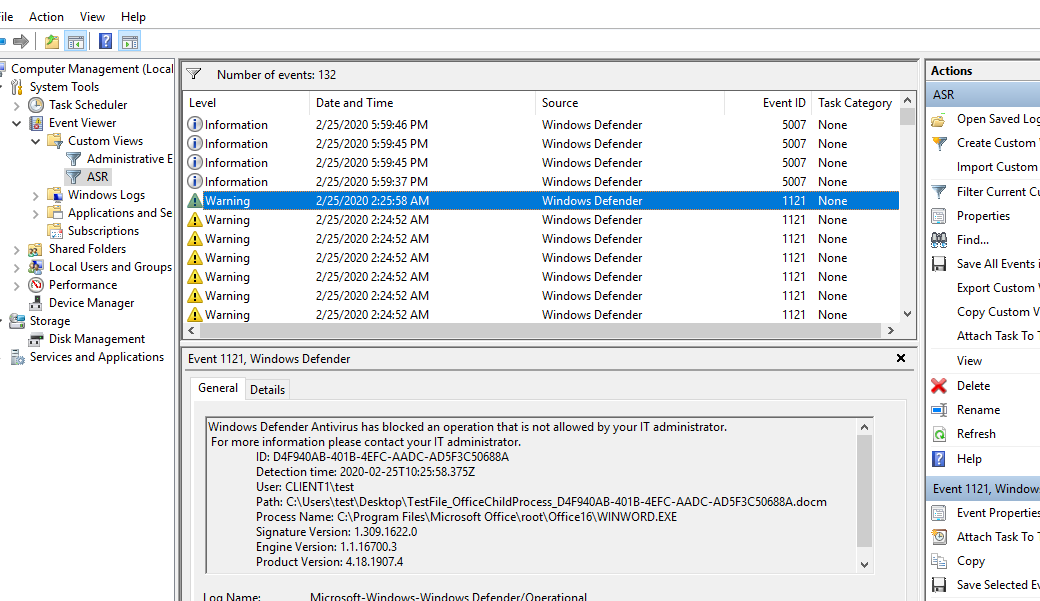The width and height of the screenshot is (1040, 601).
Task: Click the Find binoculars icon
Action: tap(939, 239)
